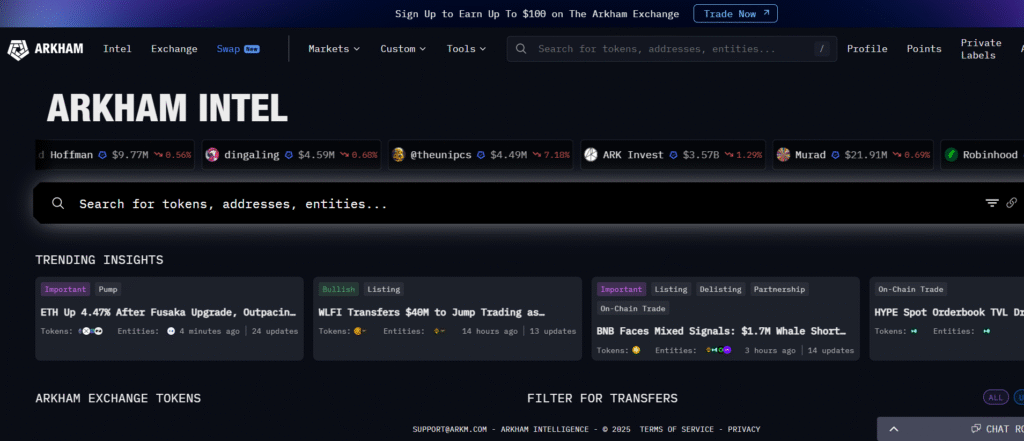Open Profile in the navbar
This screenshot has height=441, width=1024.
(867, 49)
